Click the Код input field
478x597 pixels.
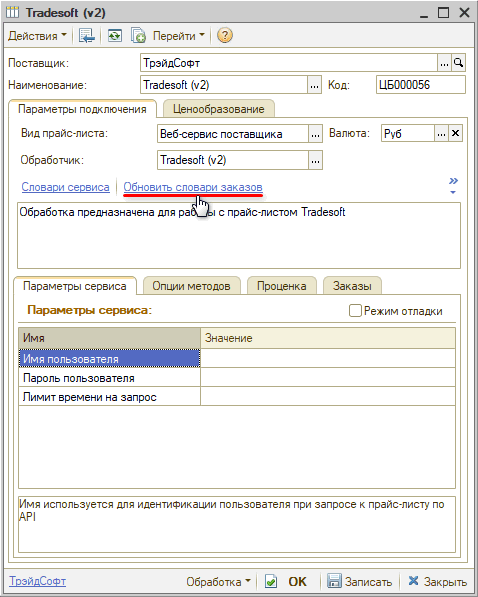pos(421,85)
